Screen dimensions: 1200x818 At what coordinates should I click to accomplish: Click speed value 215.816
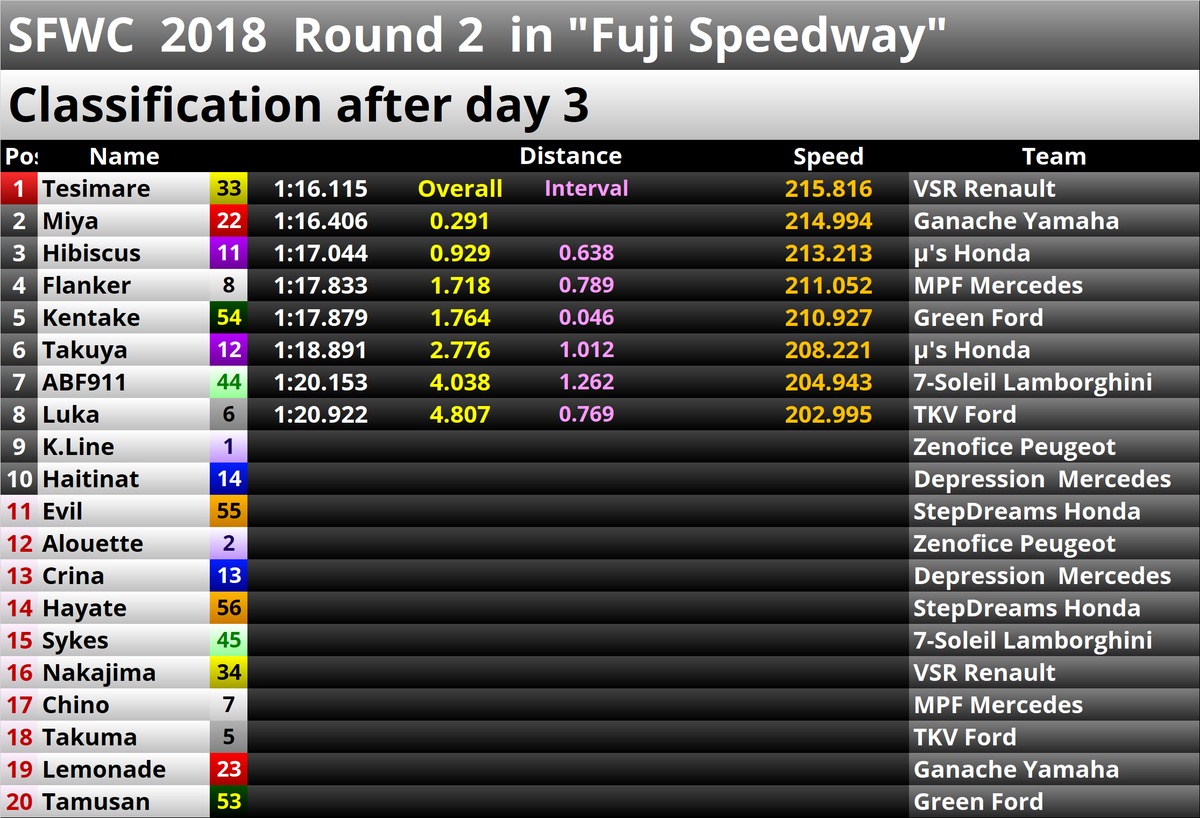(828, 188)
